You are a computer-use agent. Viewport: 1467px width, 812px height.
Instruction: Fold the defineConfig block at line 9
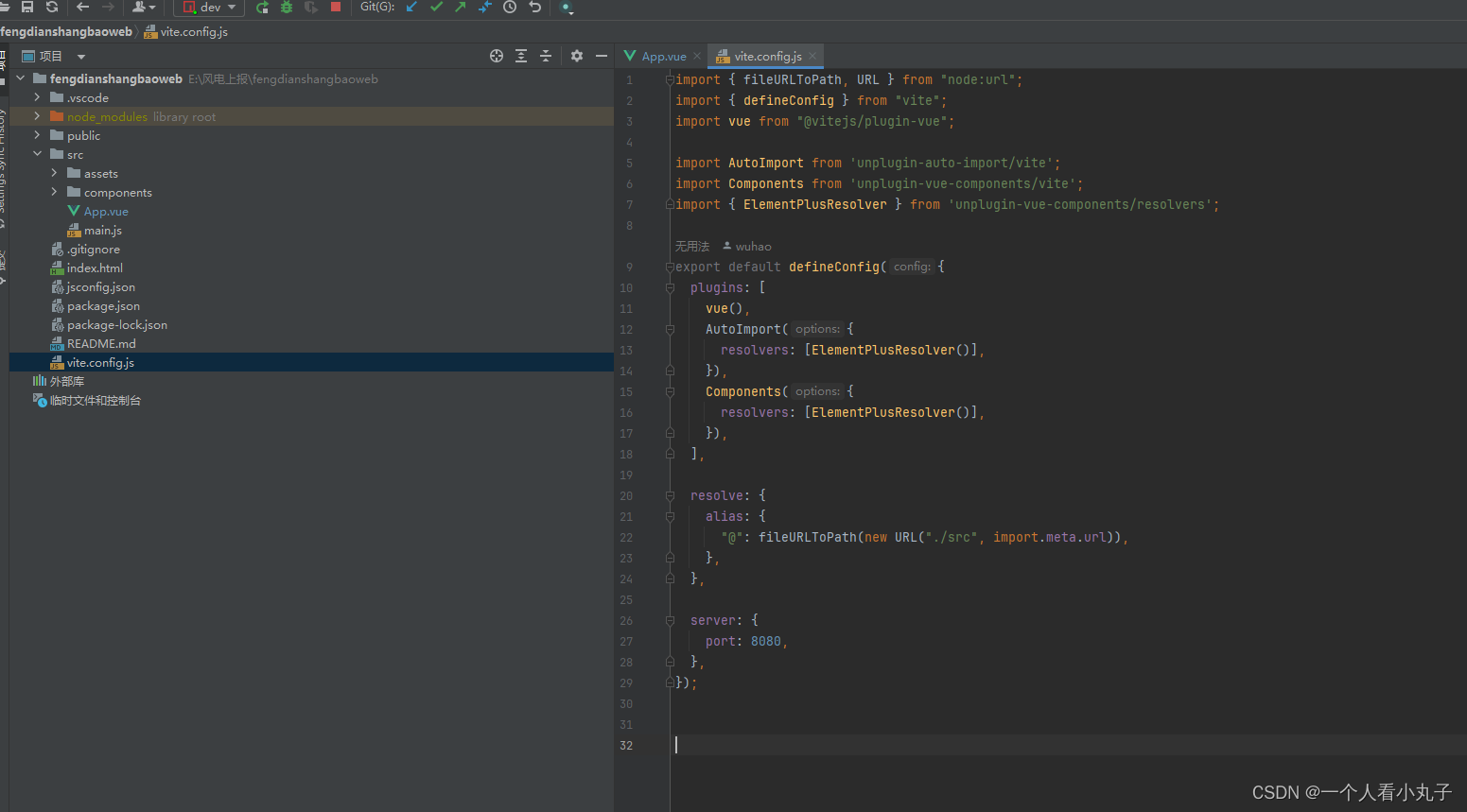pyautogui.click(x=670, y=267)
